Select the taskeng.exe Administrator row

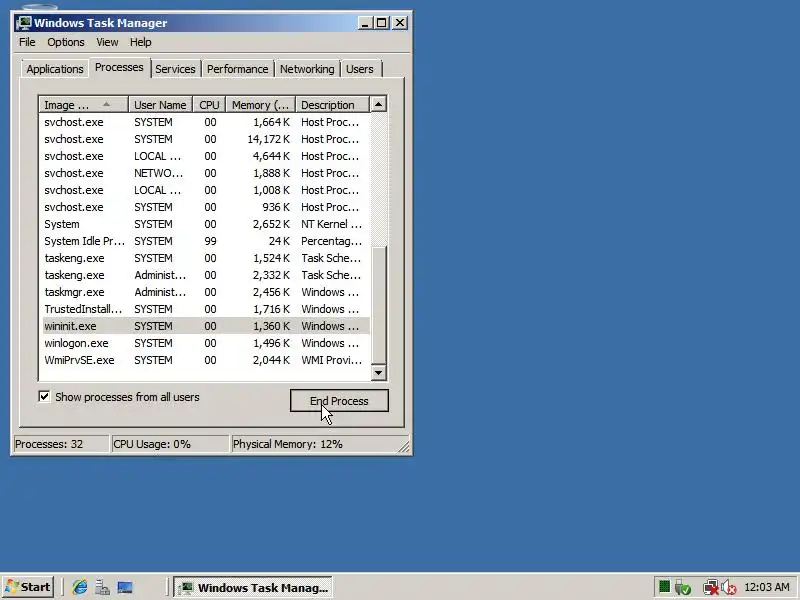[x=205, y=275]
